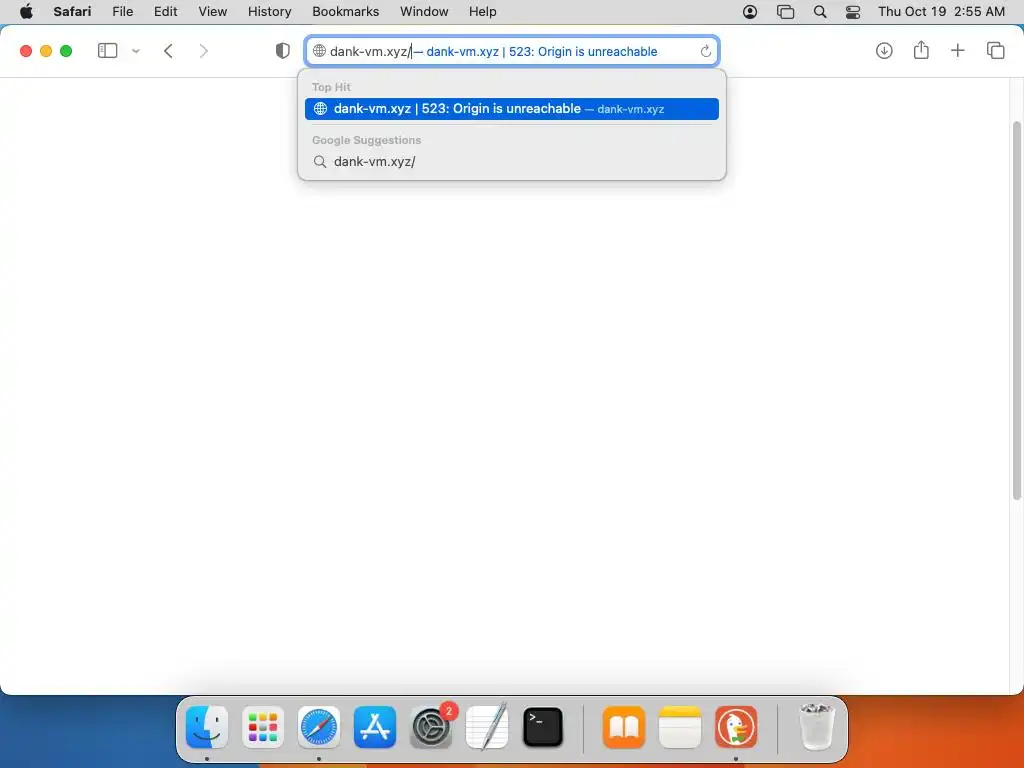This screenshot has width=1024, height=768.
Task: Open DuckDuckGo browser from the Dock
Action: [x=736, y=727]
